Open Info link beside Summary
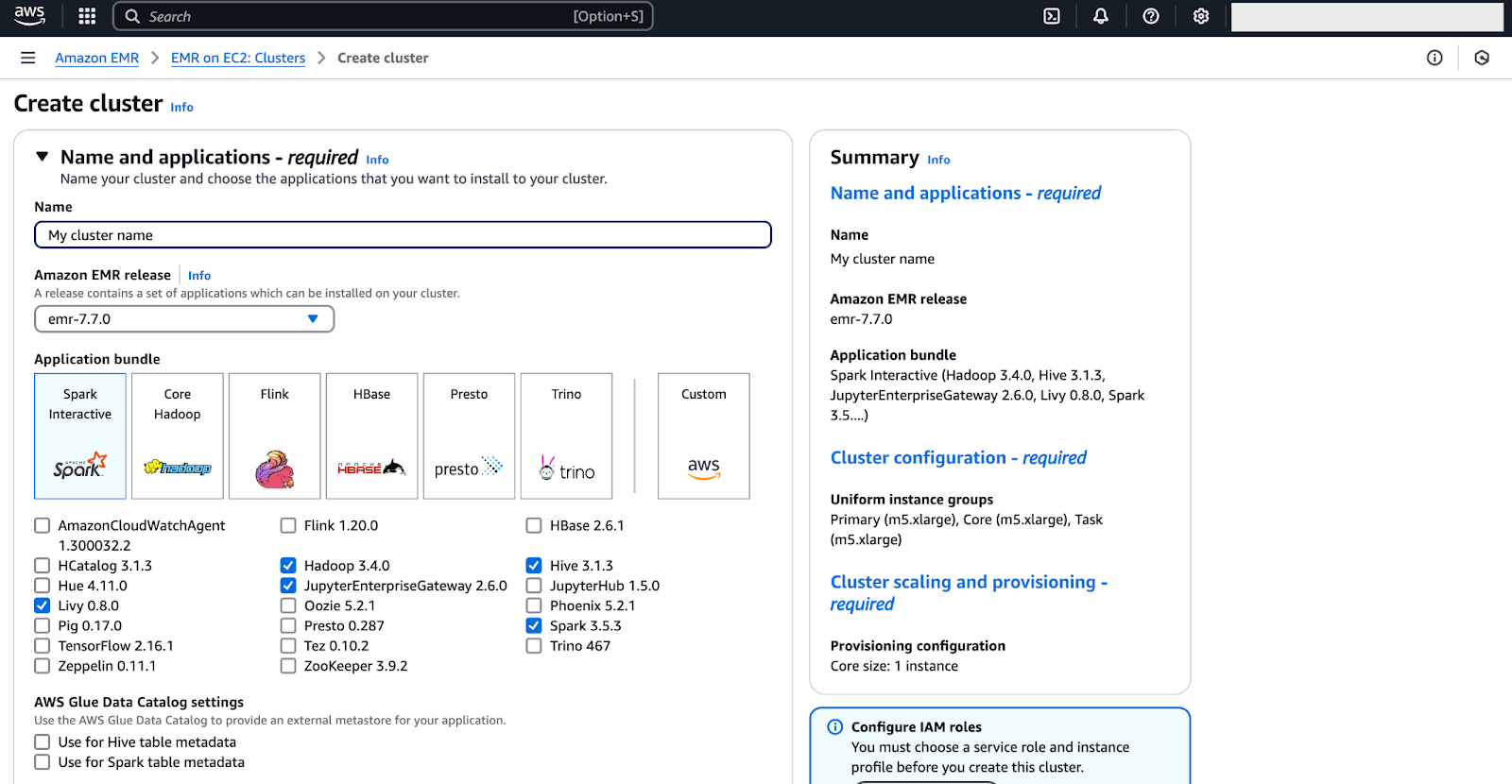Image resolution: width=1512 pixels, height=784 pixels. coord(938,160)
